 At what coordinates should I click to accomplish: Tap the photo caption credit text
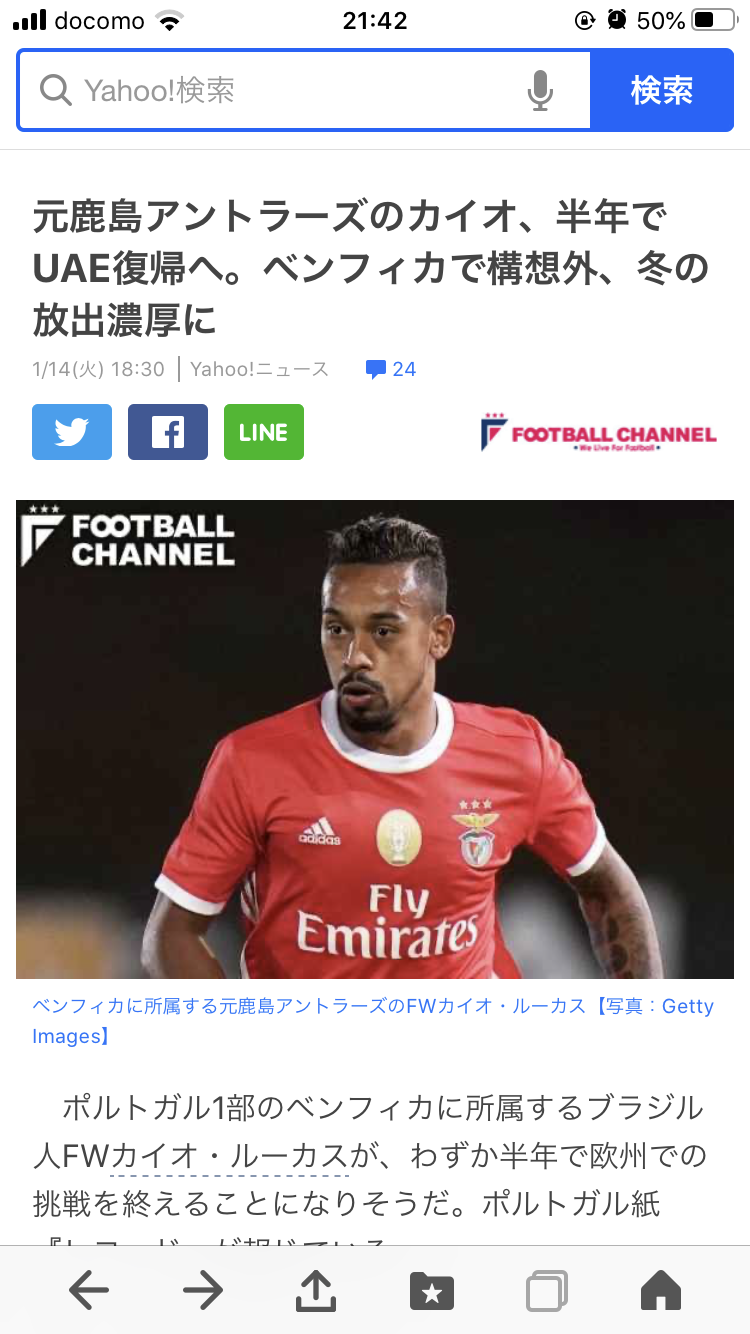(373, 1021)
